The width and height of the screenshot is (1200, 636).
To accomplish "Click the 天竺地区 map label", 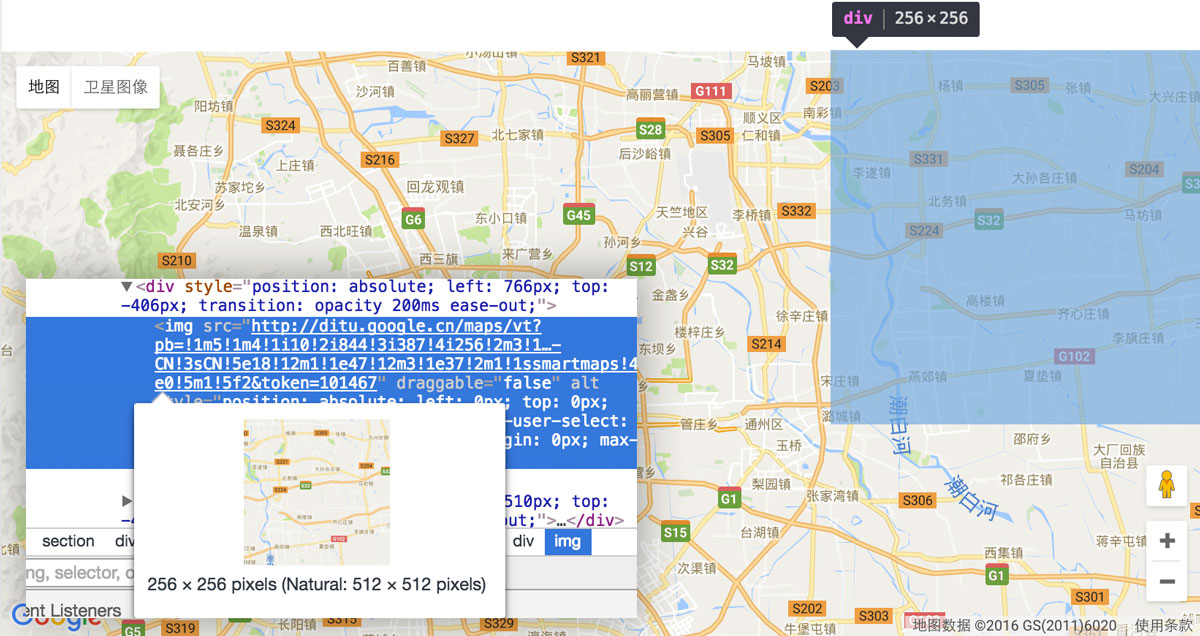I will point(682,212).
